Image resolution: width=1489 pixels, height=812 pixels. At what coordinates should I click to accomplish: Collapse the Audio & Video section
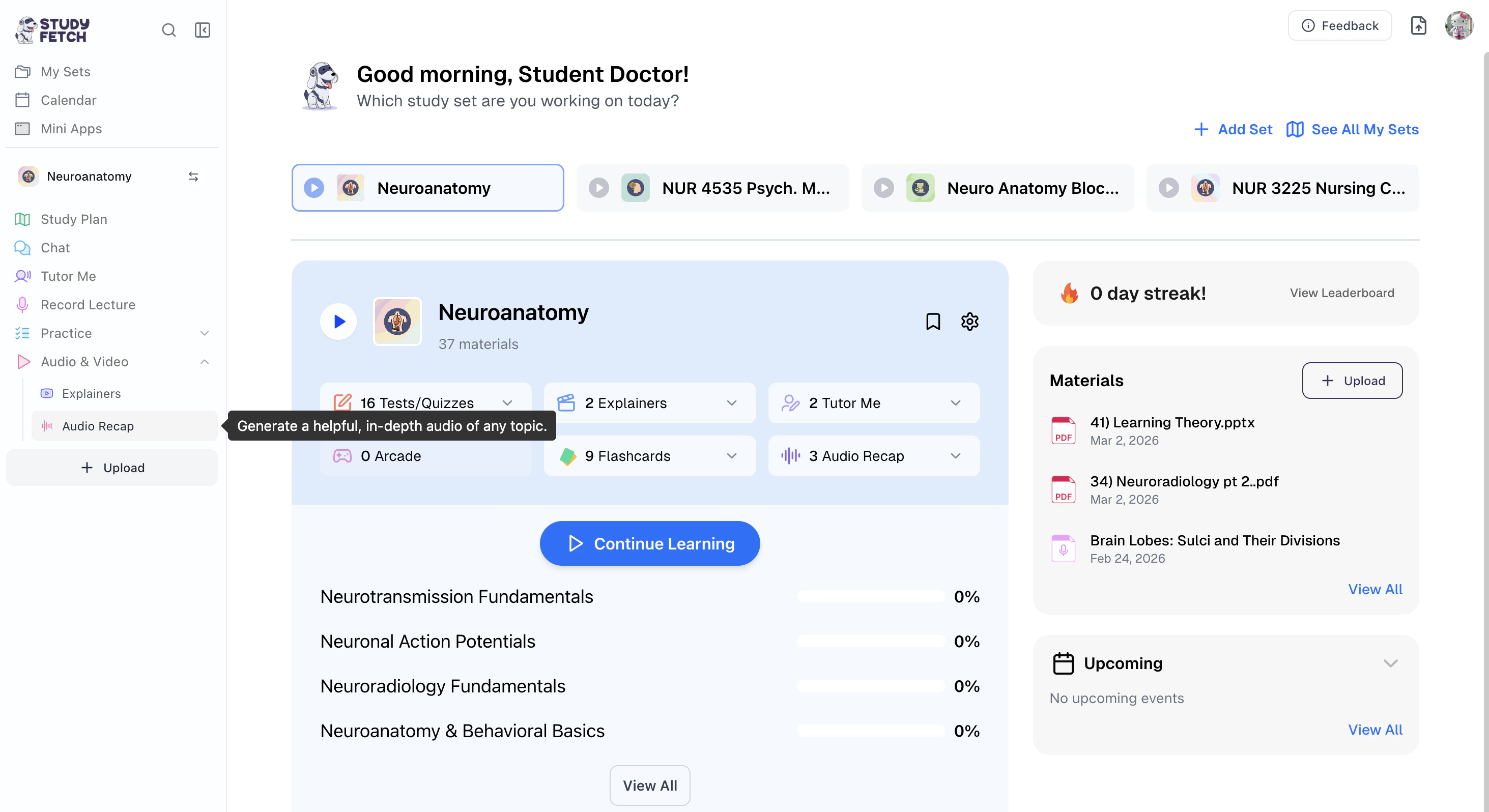click(204, 362)
